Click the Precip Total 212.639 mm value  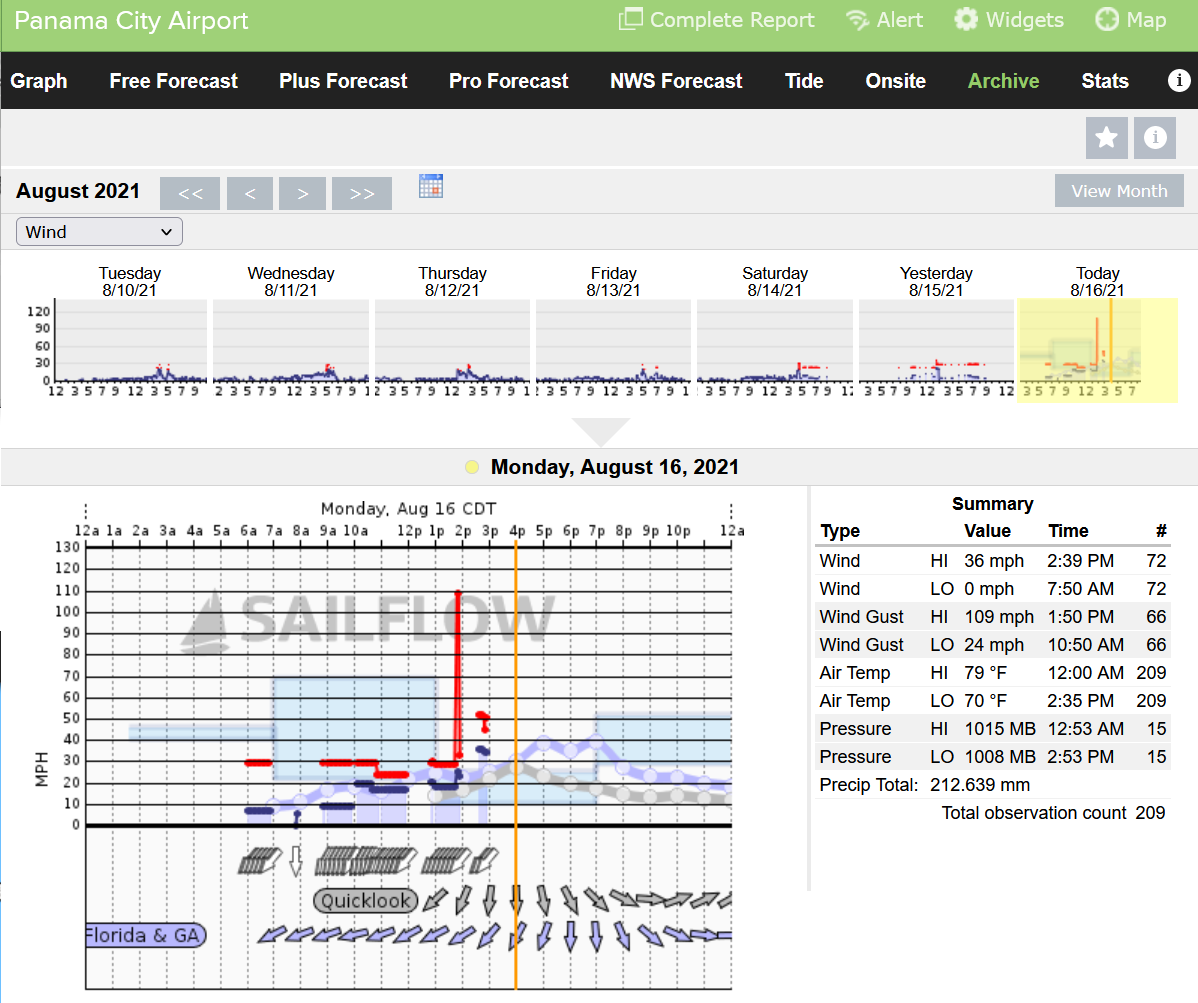(979, 785)
